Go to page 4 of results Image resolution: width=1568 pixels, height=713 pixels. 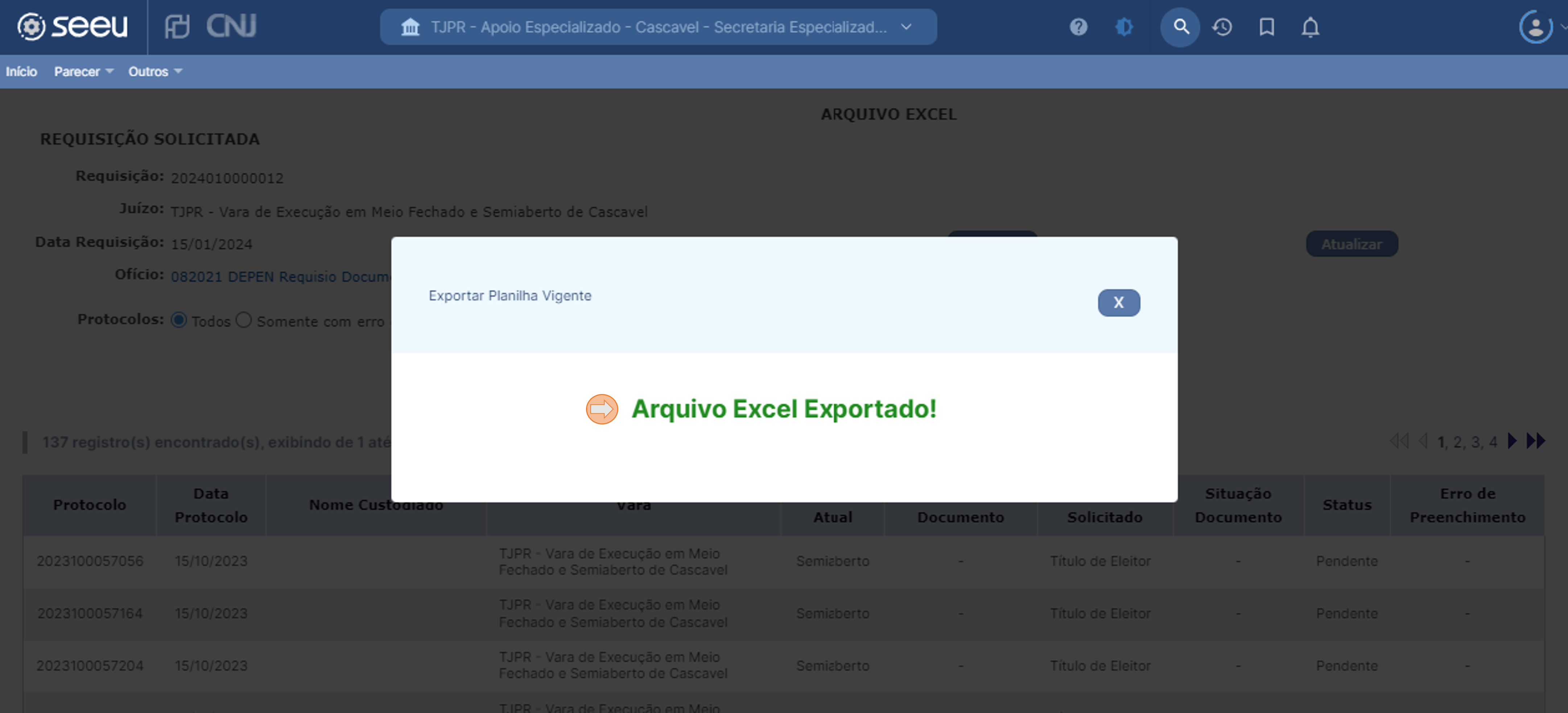tap(1493, 442)
